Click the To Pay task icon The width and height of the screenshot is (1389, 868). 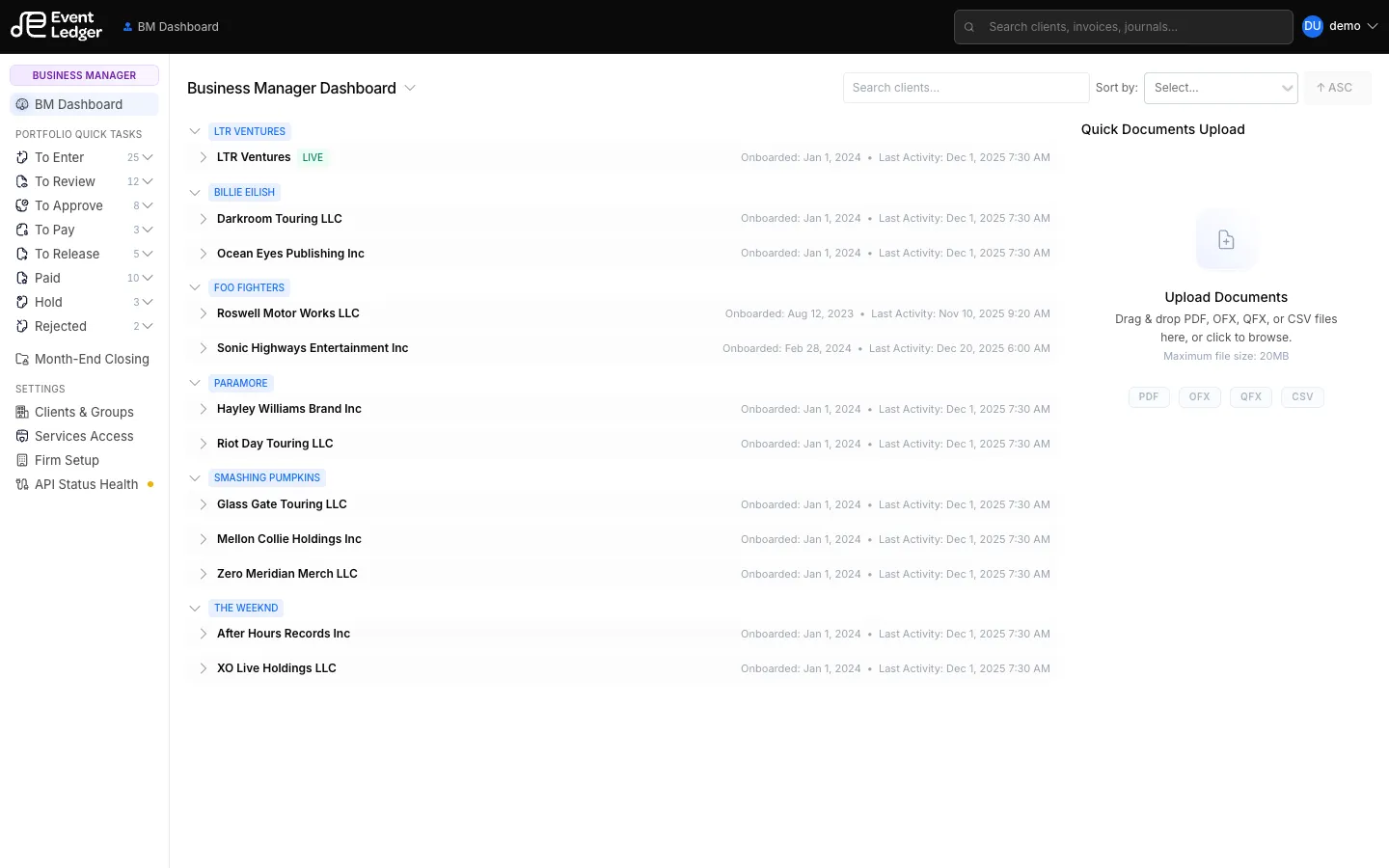point(22,230)
